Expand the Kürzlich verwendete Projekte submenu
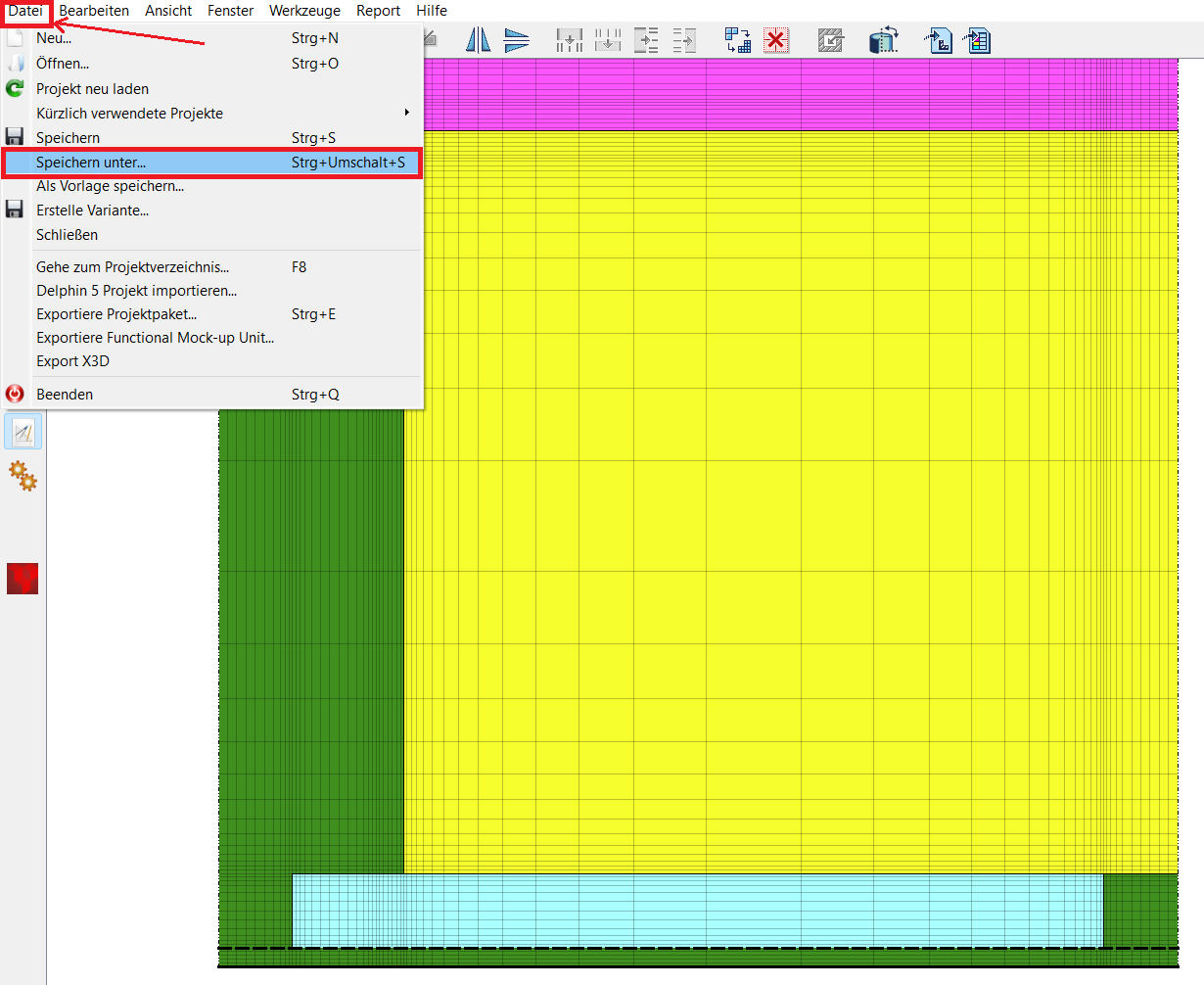 click(211, 114)
